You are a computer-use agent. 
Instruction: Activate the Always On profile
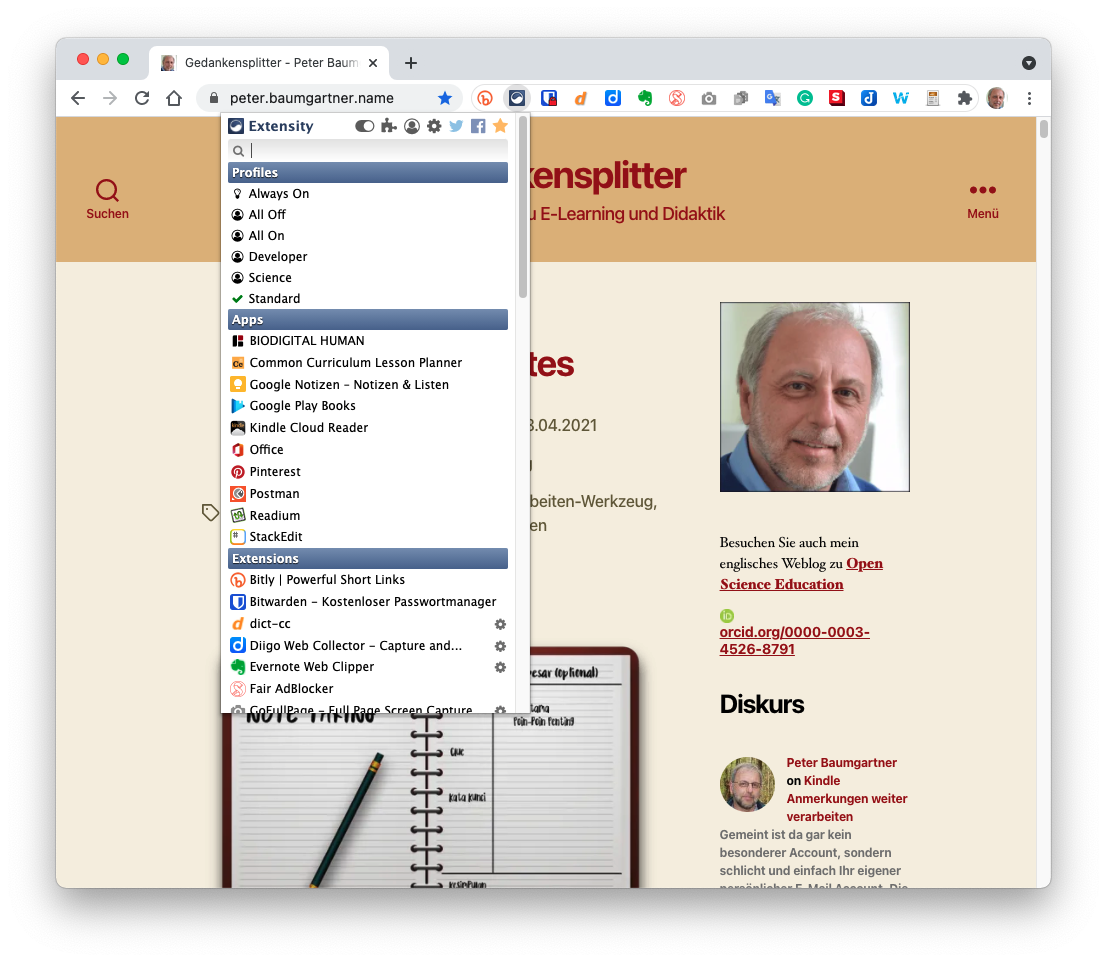[x=276, y=193]
